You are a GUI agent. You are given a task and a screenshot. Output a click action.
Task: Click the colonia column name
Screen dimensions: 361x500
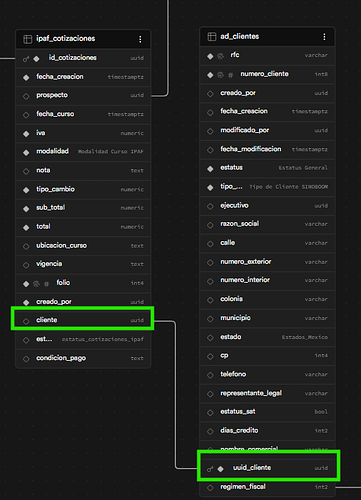click(x=231, y=299)
